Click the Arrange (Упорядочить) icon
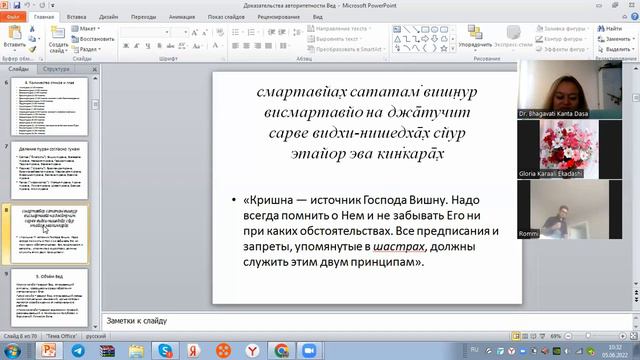Viewport: 640px width, 360px height. point(475,32)
